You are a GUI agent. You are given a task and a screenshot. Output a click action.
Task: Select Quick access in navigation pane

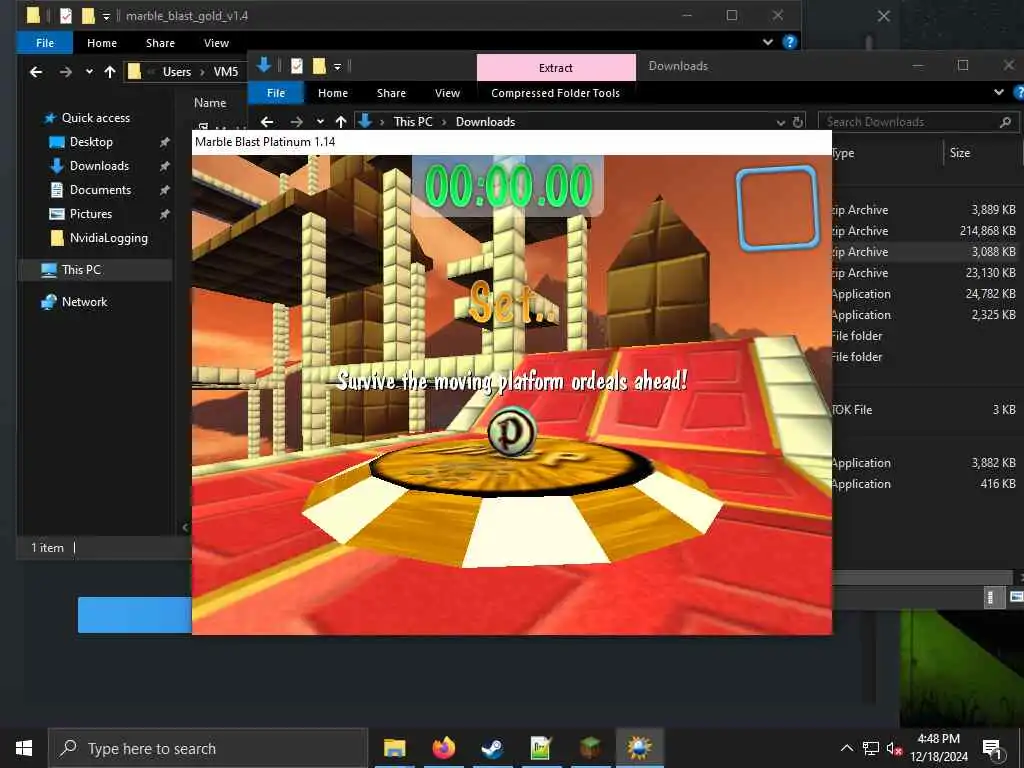[x=96, y=118]
